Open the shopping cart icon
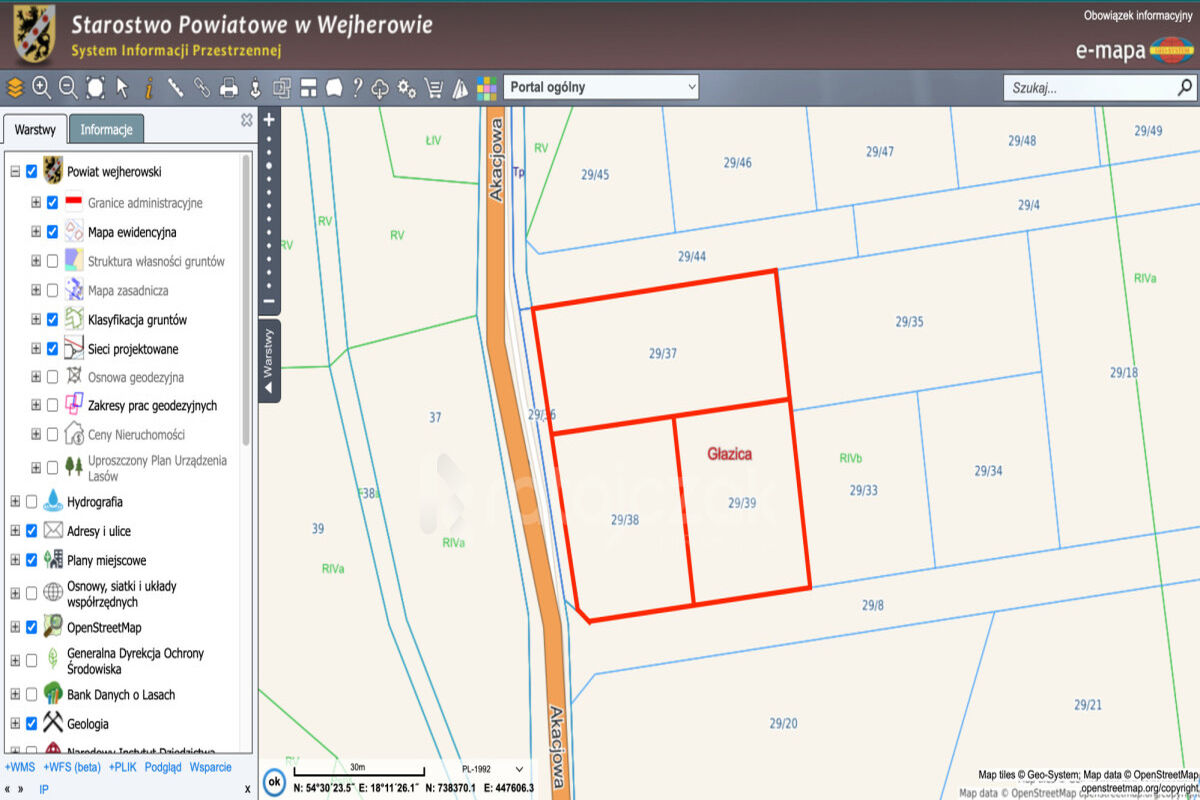The width and height of the screenshot is (1200, 800). [433, 88]
